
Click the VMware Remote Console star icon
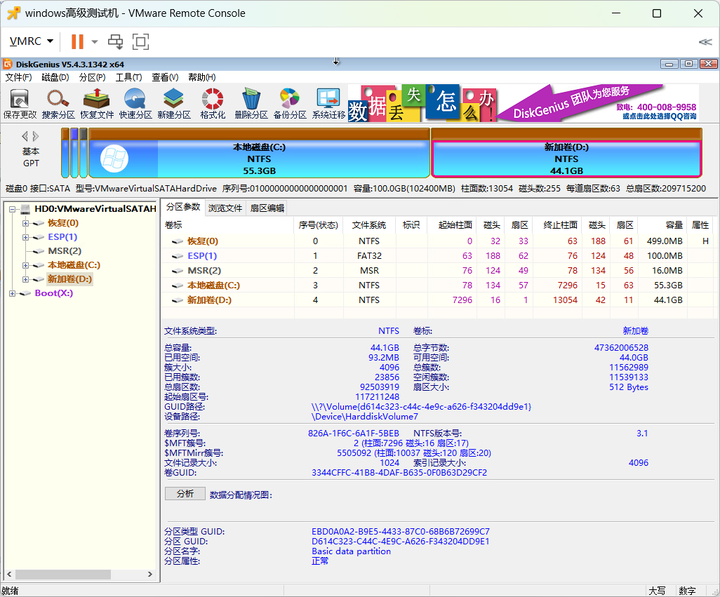14,13
